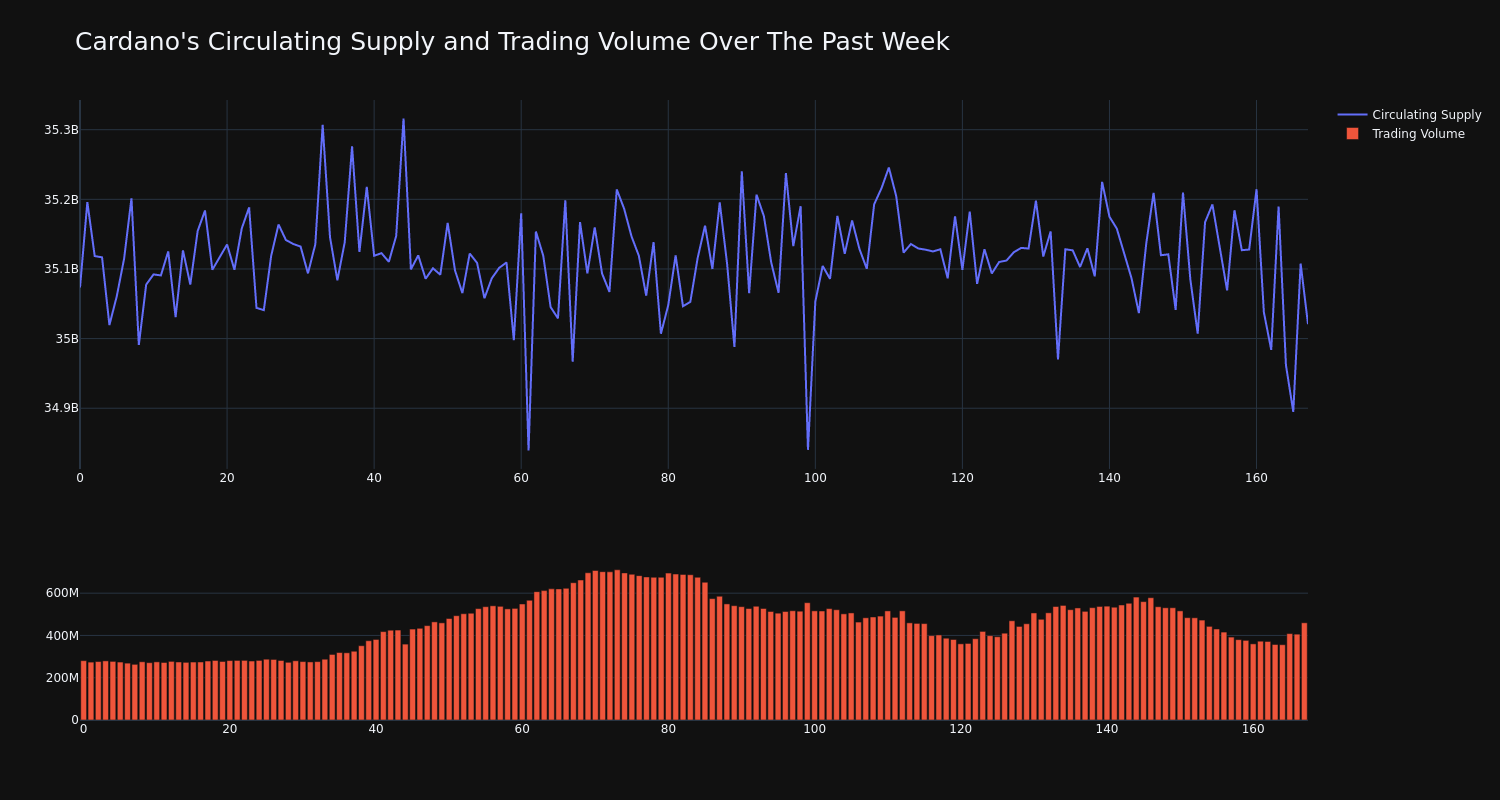Click the blue Circulating Supply legend line
The image size is (1500, 800).
[x=1352, y=115]
